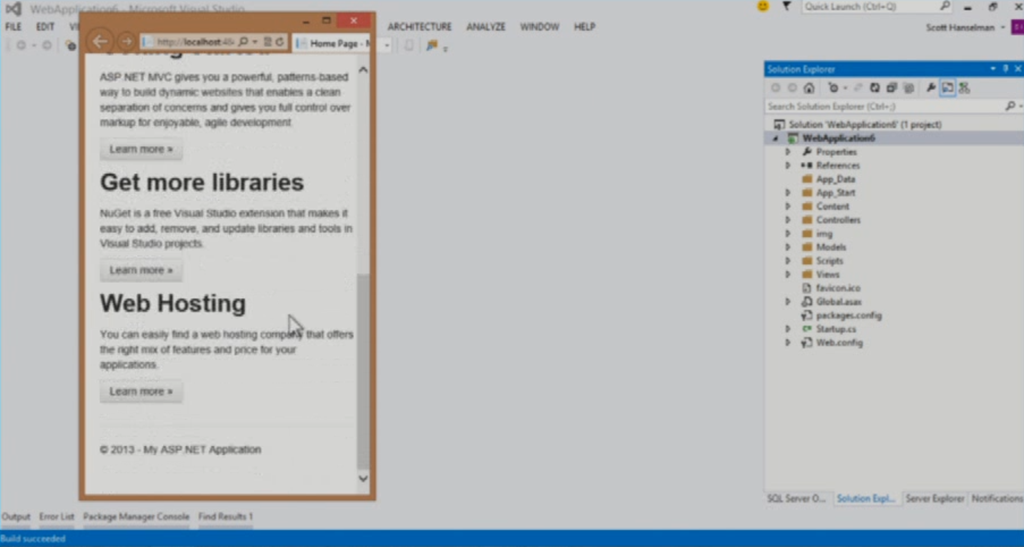Click Sync with Active Document icon

858,88
